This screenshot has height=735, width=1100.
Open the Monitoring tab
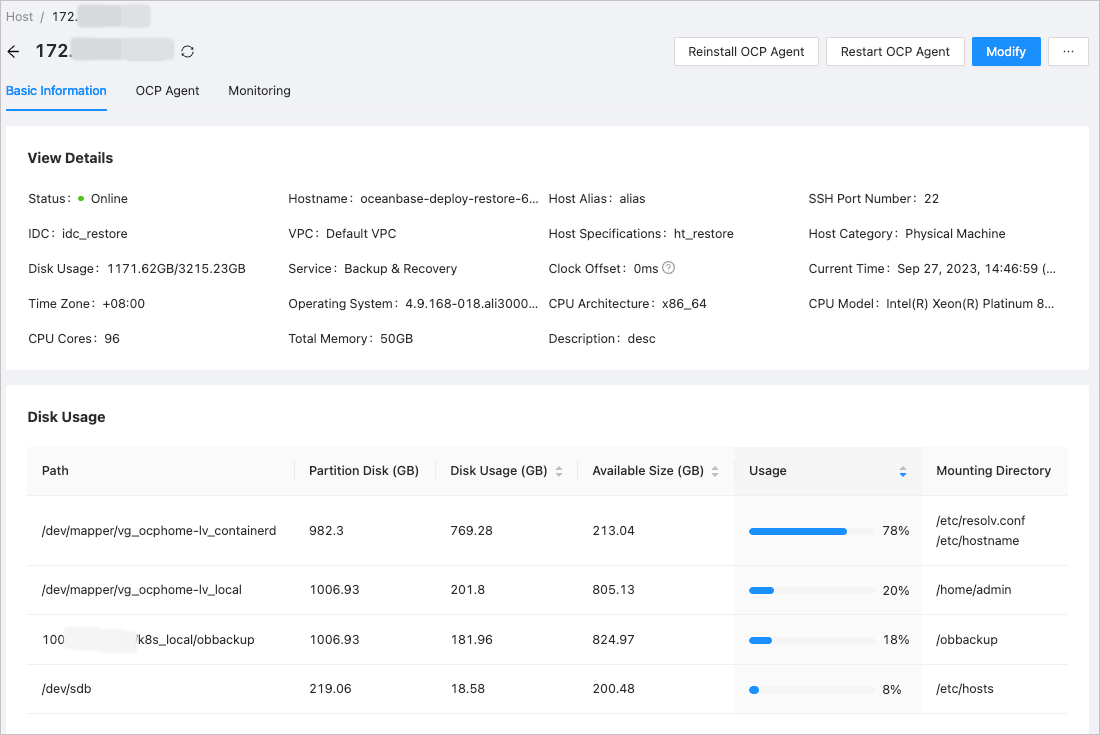tap(259, 91)
